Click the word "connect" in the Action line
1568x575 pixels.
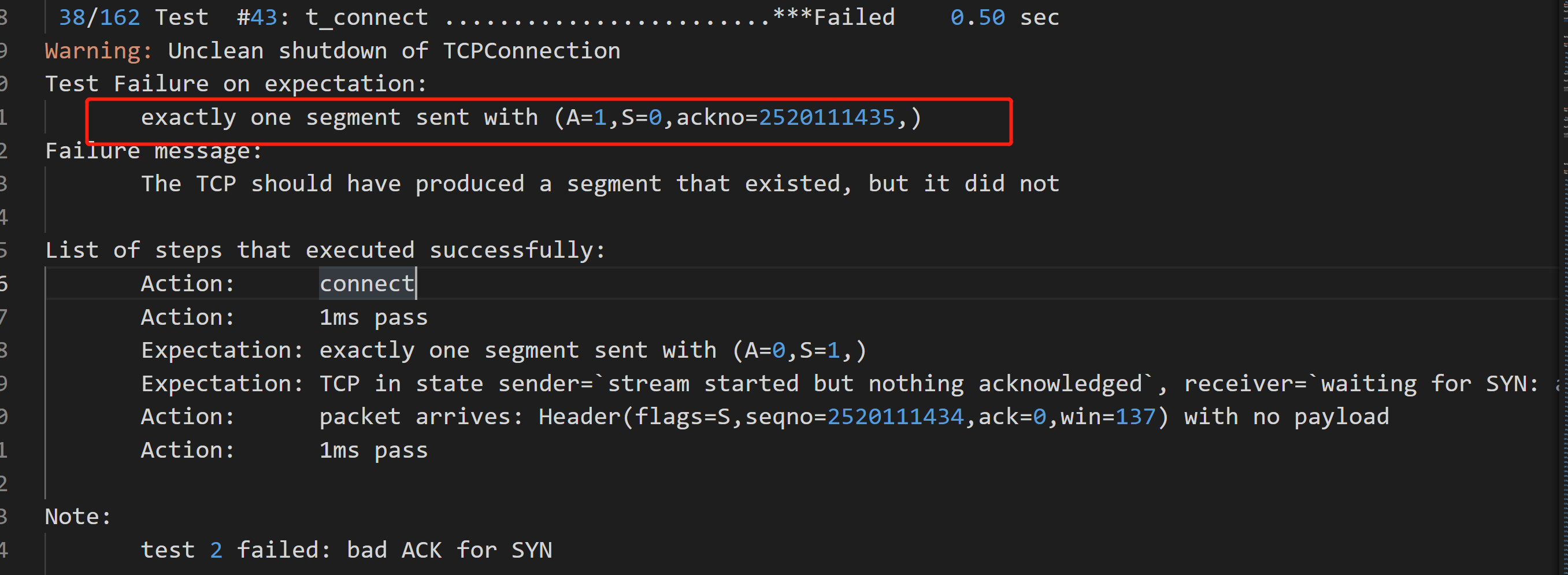[x=366, y=284]
